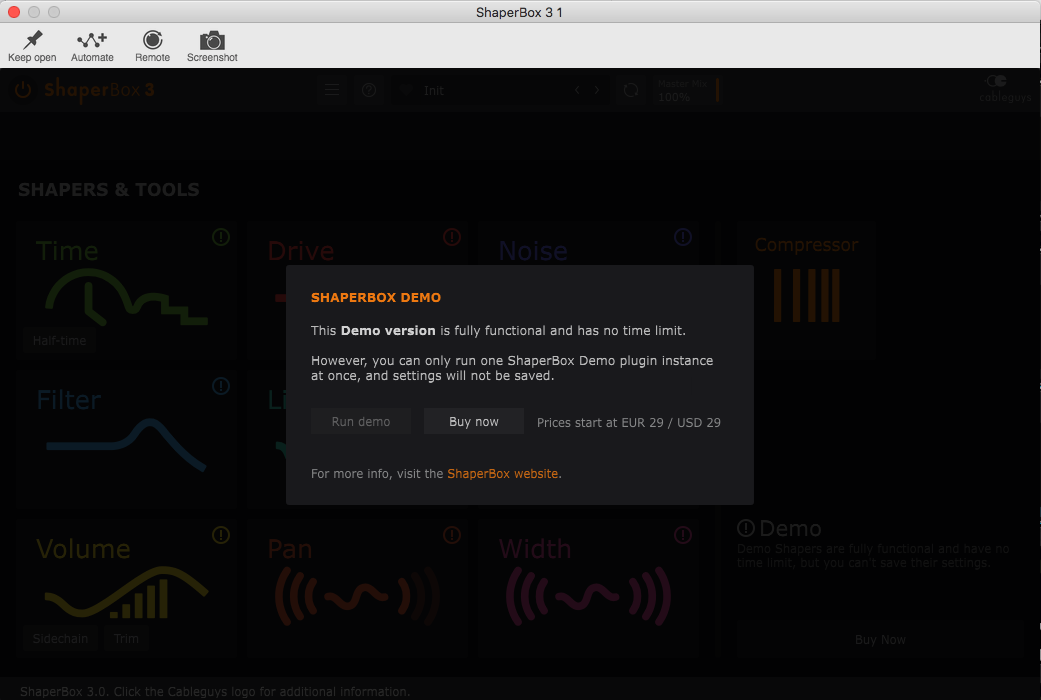Select the Trim tool button
This screenshot has height=700, width=1041.
(x=126, y=638)
